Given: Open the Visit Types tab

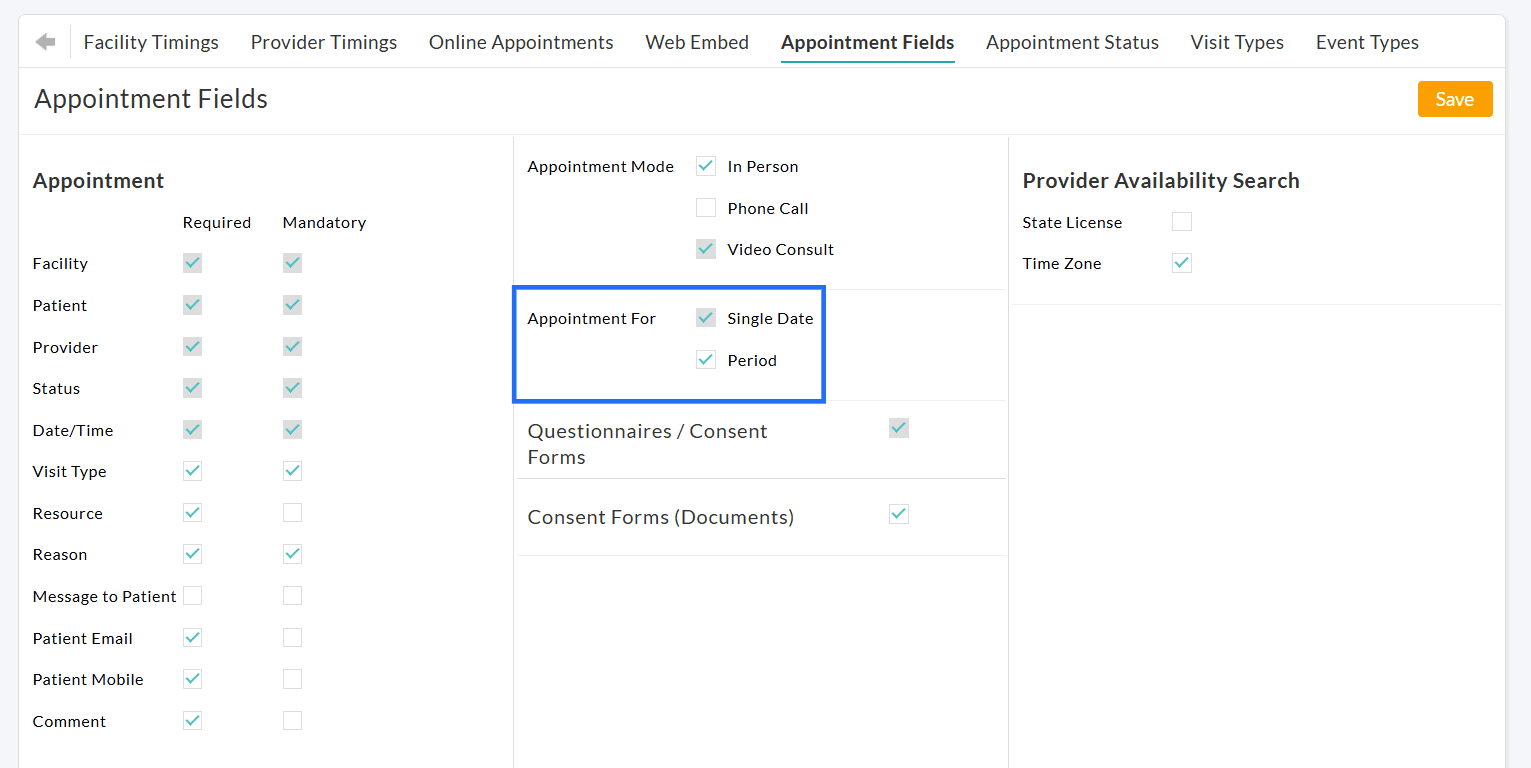Looking at the screenshot, I should pos(1237,42).
